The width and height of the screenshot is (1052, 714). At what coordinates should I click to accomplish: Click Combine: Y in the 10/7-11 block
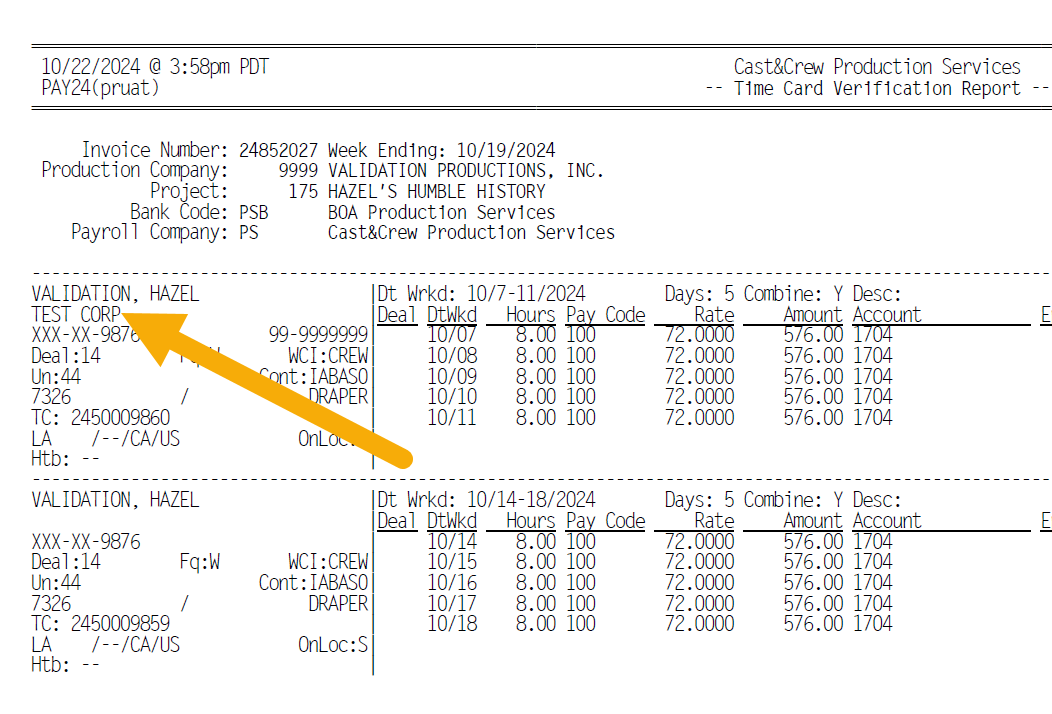tap(793, 294)
